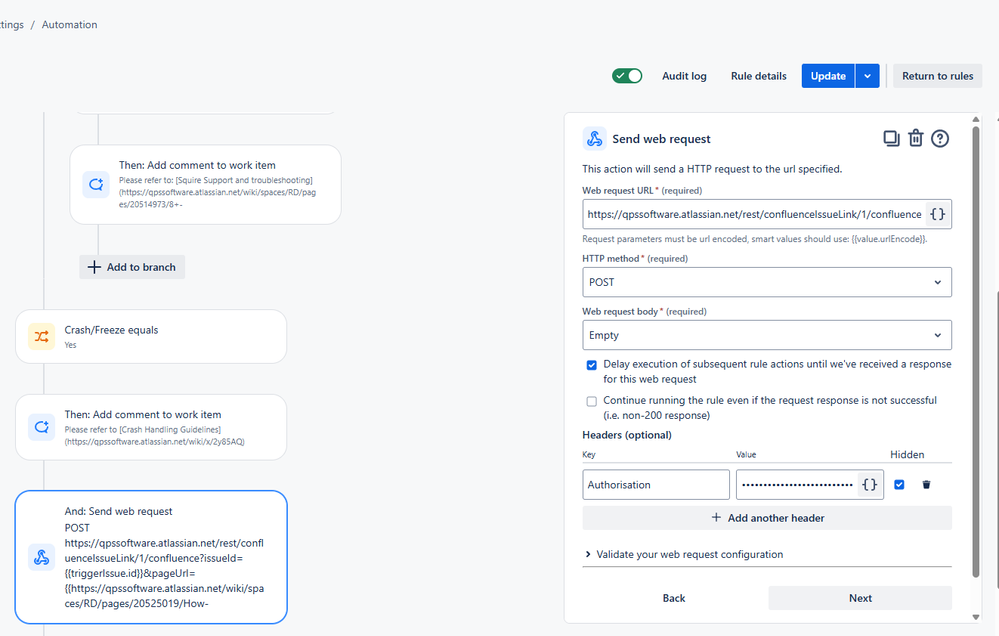Check Continue running rule on non-200 response
The height and width of the screenshot is (636, 999).
point(591,401)
